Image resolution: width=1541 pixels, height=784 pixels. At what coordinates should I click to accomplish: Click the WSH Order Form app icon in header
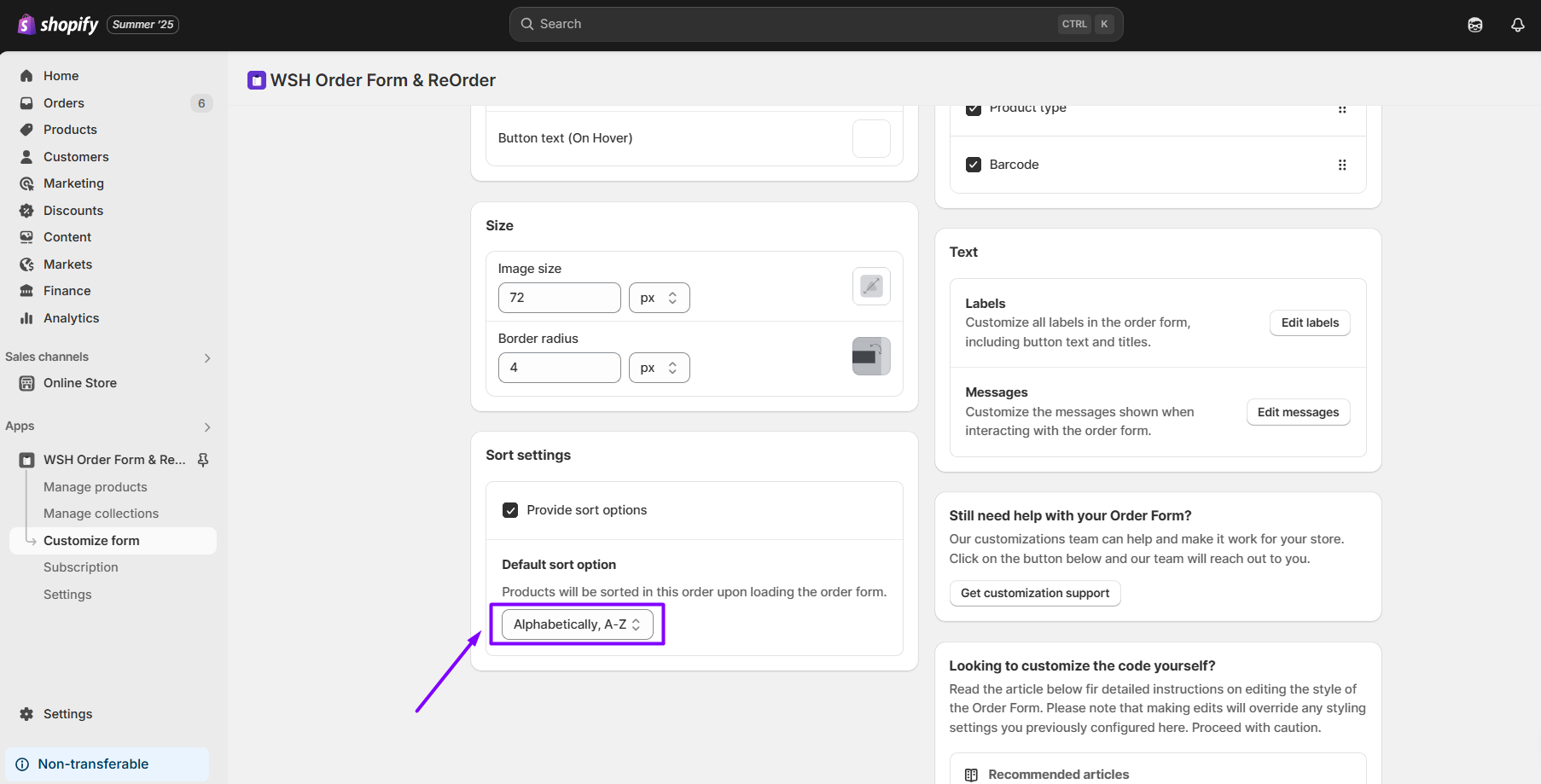(x=256, y=80)
